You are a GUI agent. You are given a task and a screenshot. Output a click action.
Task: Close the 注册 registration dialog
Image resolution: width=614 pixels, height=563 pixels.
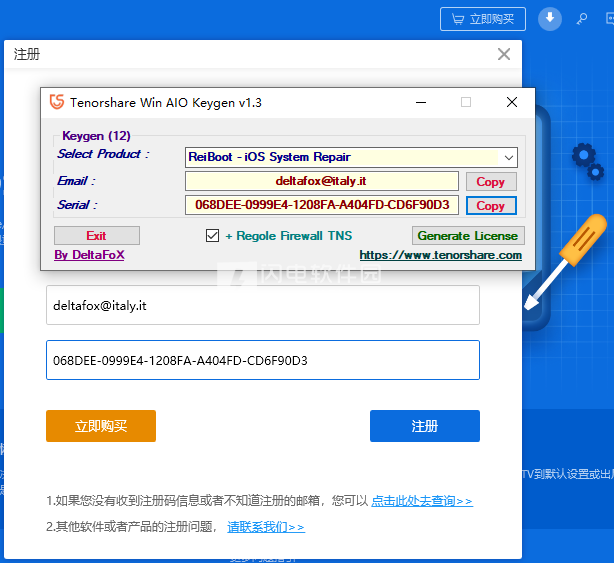tap(504, 54)
